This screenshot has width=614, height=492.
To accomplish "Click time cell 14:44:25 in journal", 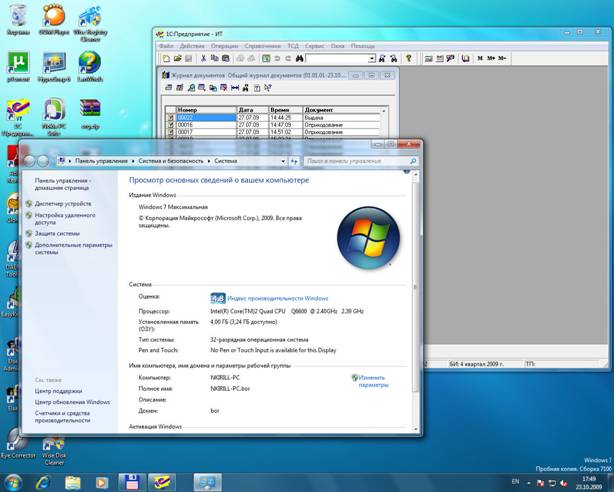I will (285, 117).
